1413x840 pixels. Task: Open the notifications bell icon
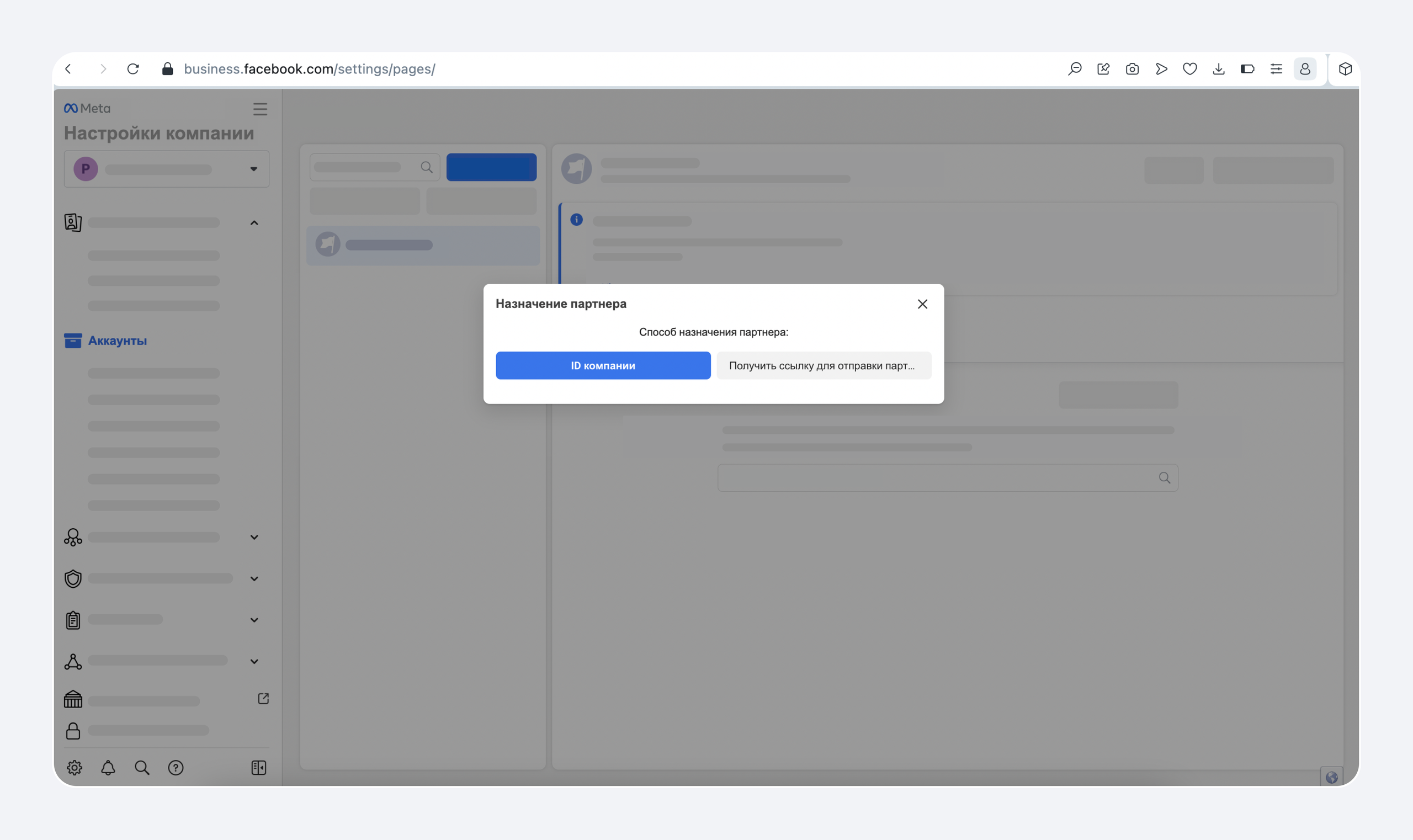108,768
